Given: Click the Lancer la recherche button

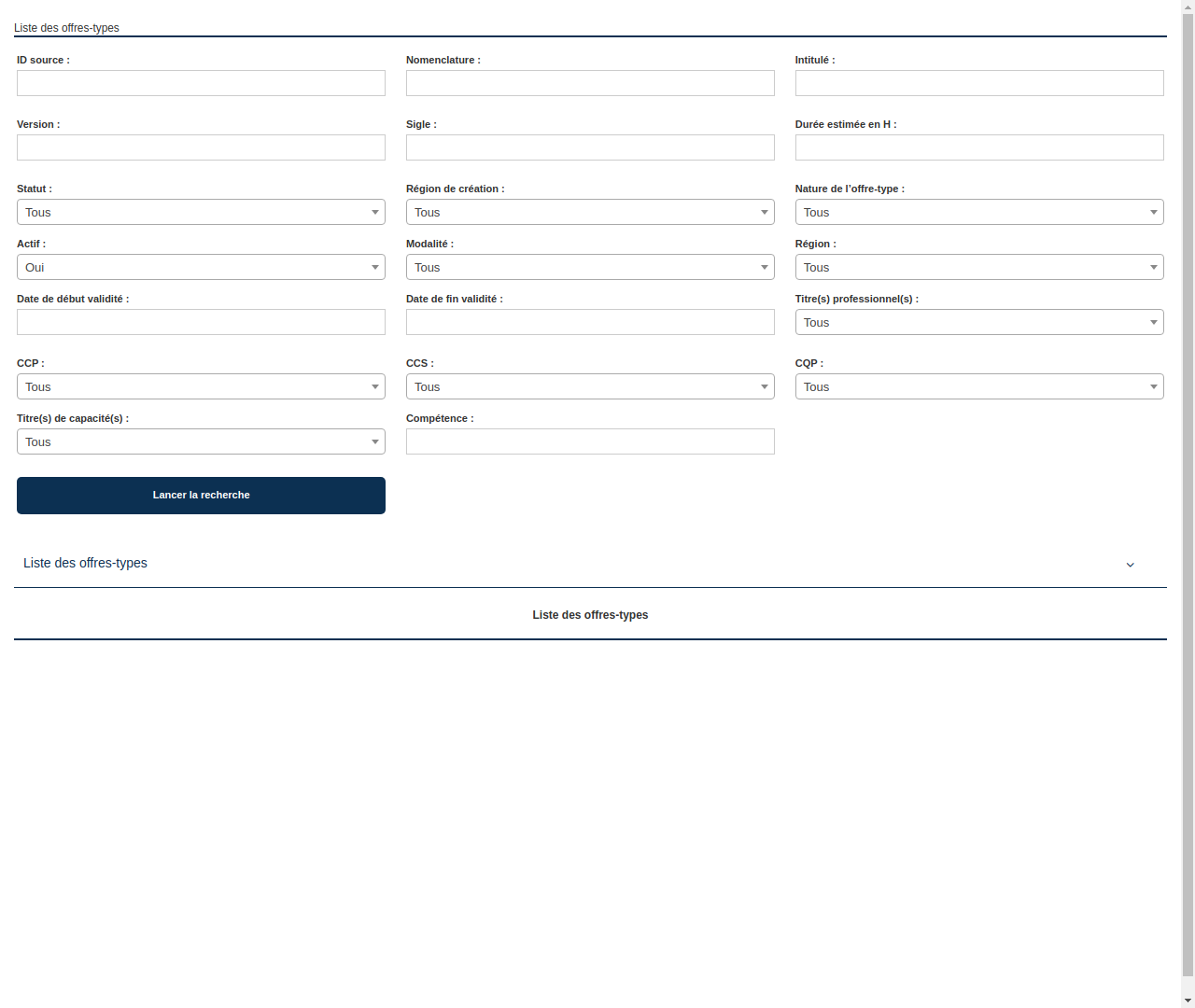Looking at the screenshot, I should pos(201,496).
